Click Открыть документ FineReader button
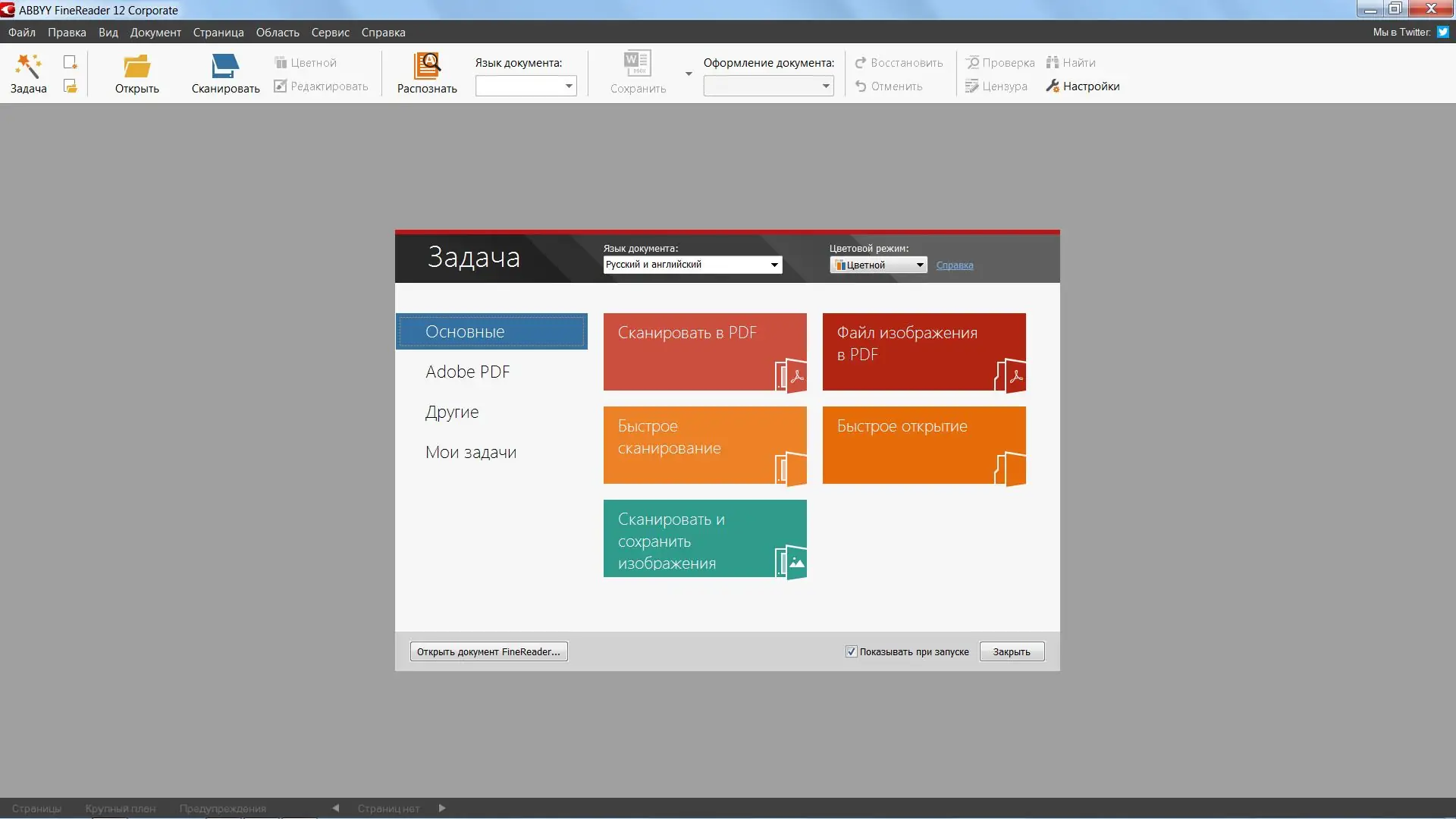 coord(488,651)
